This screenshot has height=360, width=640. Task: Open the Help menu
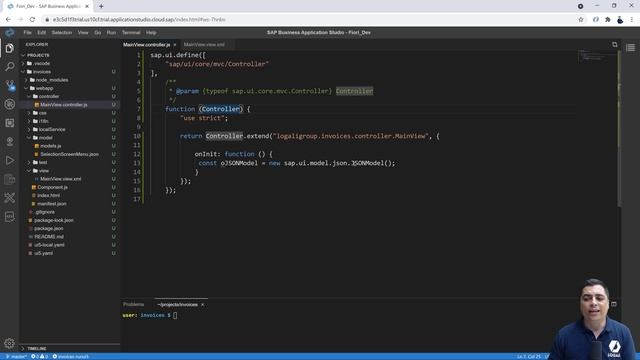tap(151, 33)
